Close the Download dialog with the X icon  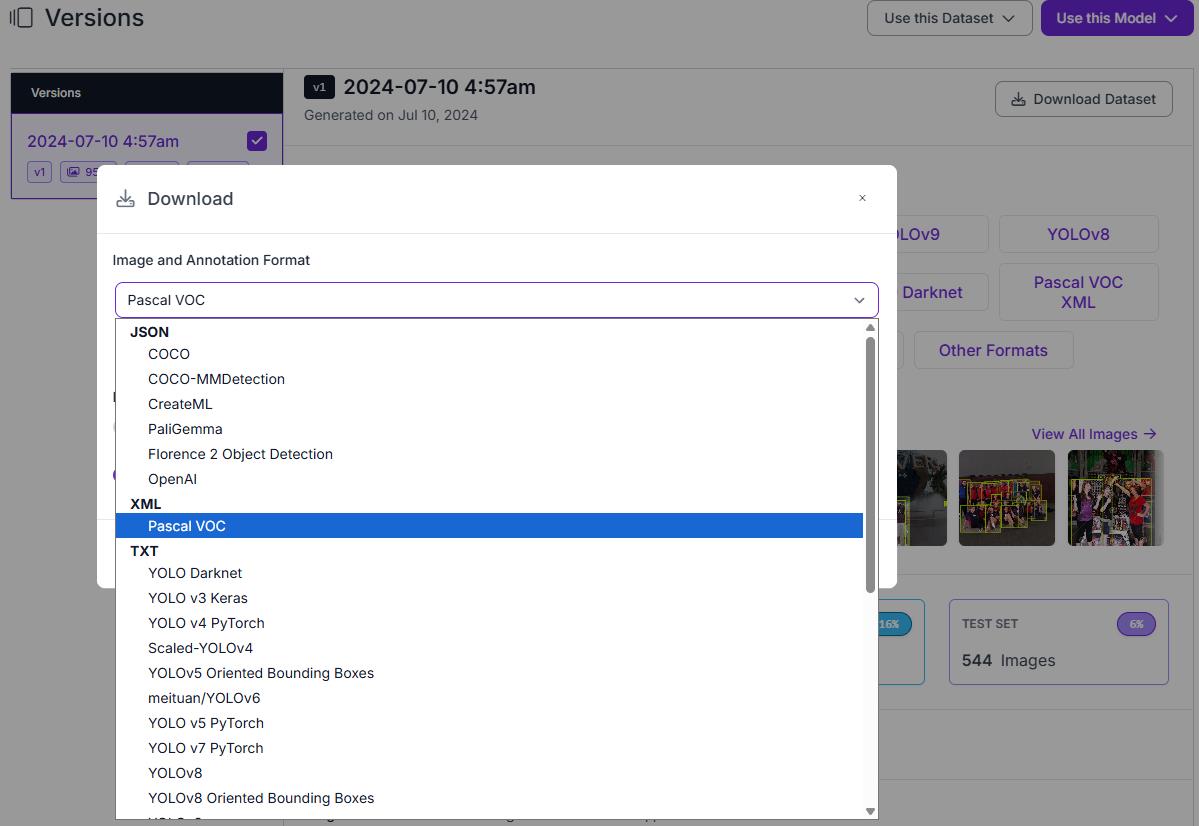(862, 198)
